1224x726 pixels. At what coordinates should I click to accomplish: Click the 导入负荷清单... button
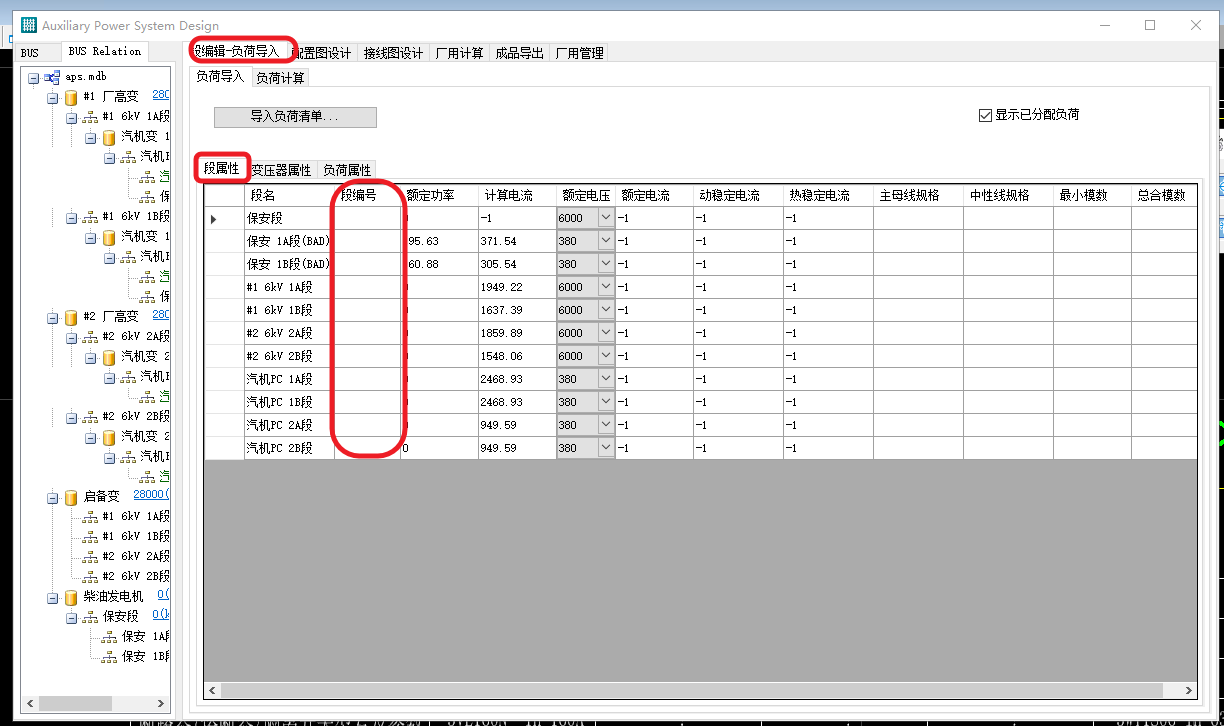point(295,117)
